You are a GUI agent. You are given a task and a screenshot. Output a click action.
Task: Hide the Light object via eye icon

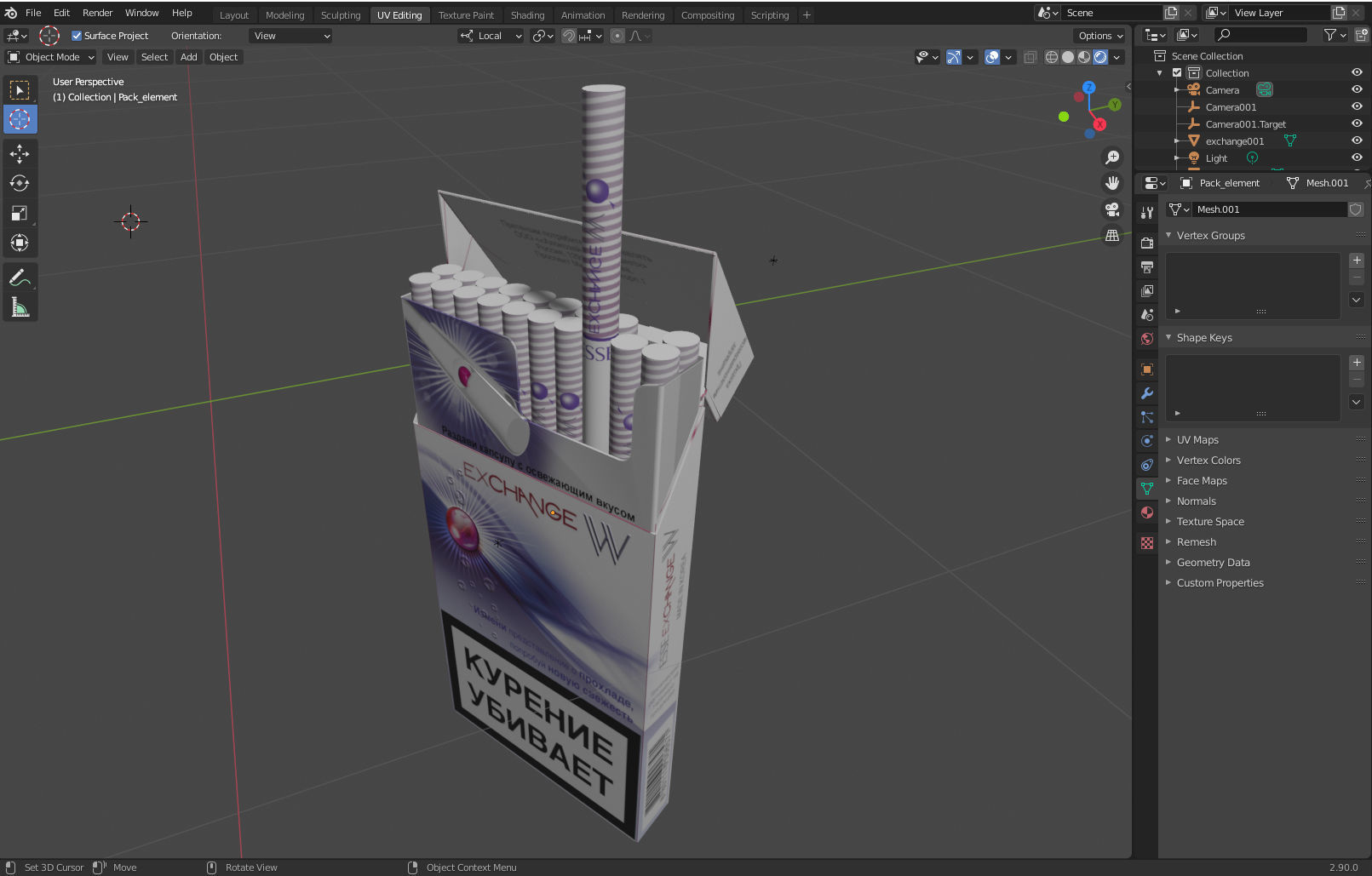click(x=1357, y=158)
